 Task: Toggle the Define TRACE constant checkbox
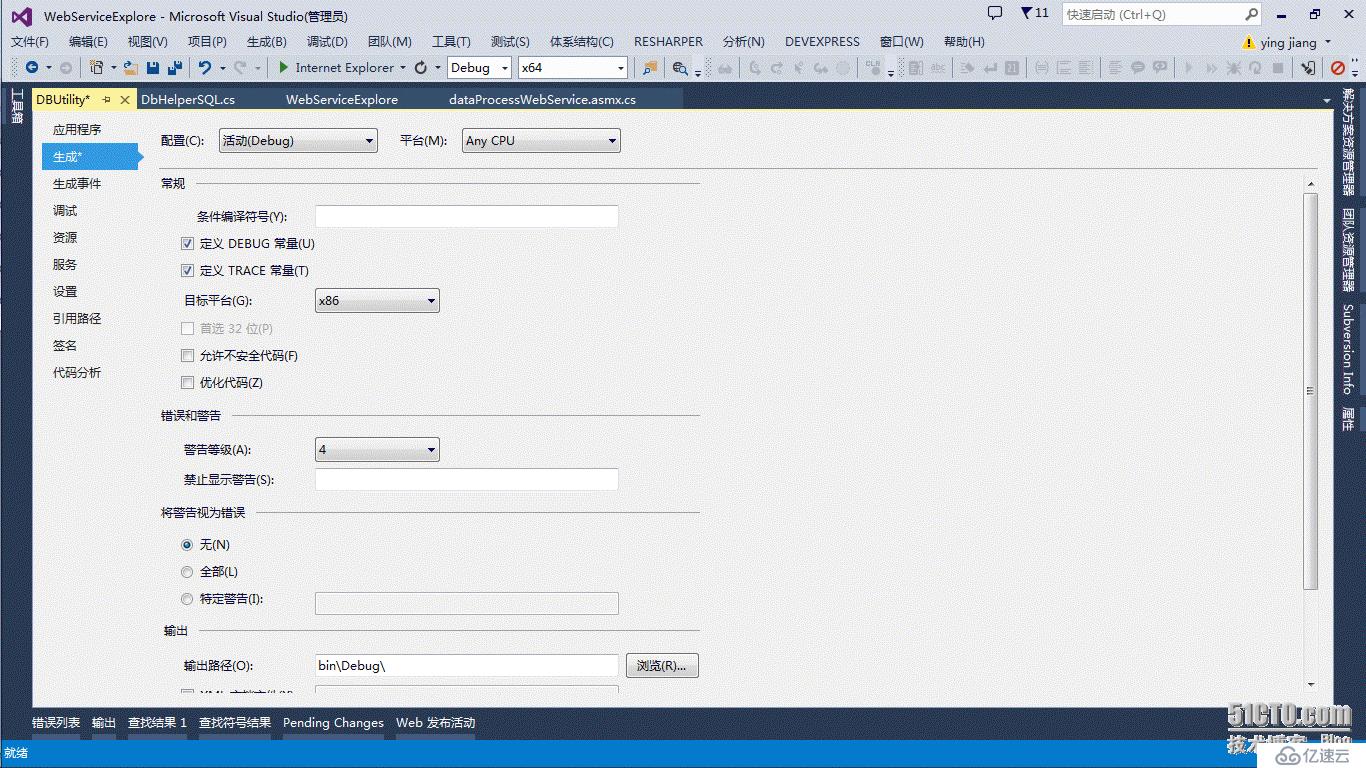tap(187, 270)
